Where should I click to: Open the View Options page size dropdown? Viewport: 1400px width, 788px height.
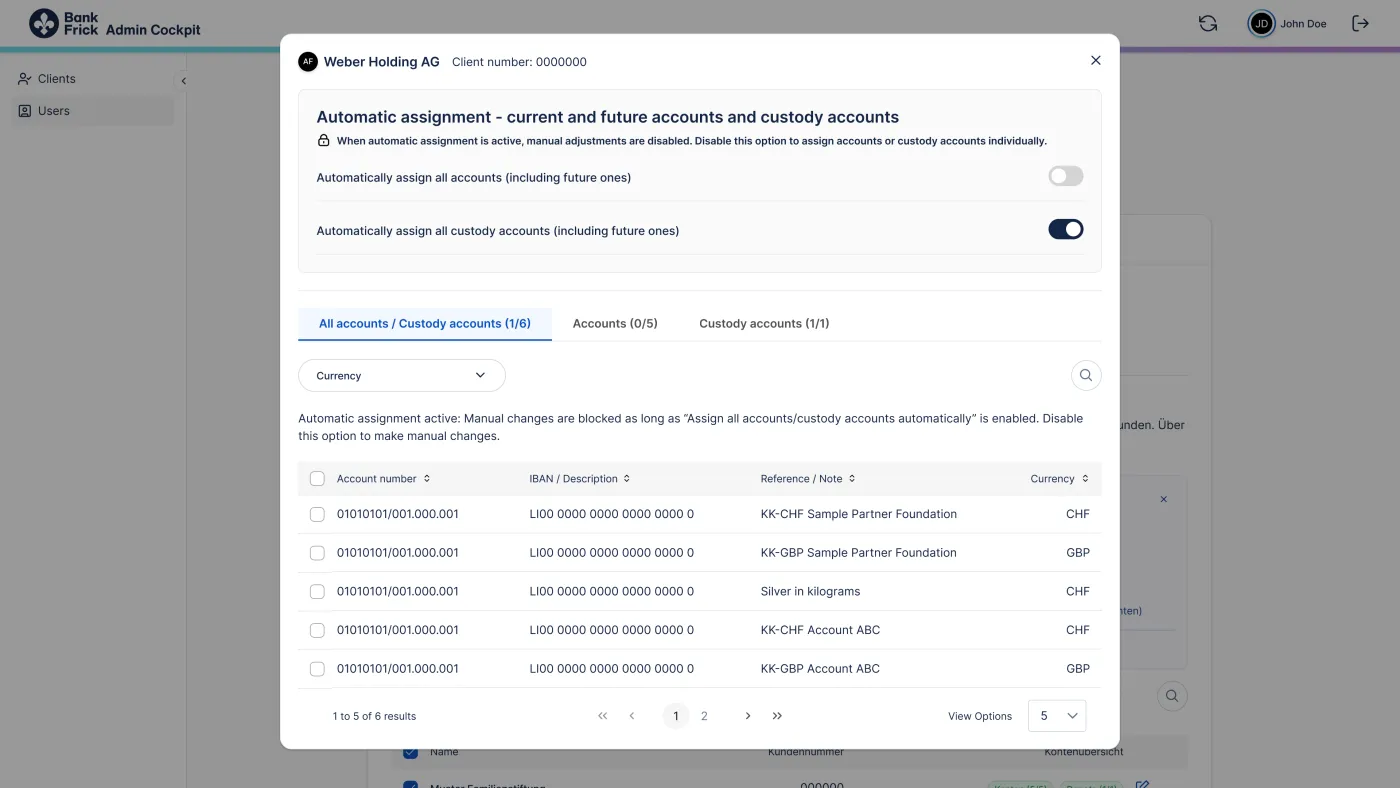tap(1057, 716)
